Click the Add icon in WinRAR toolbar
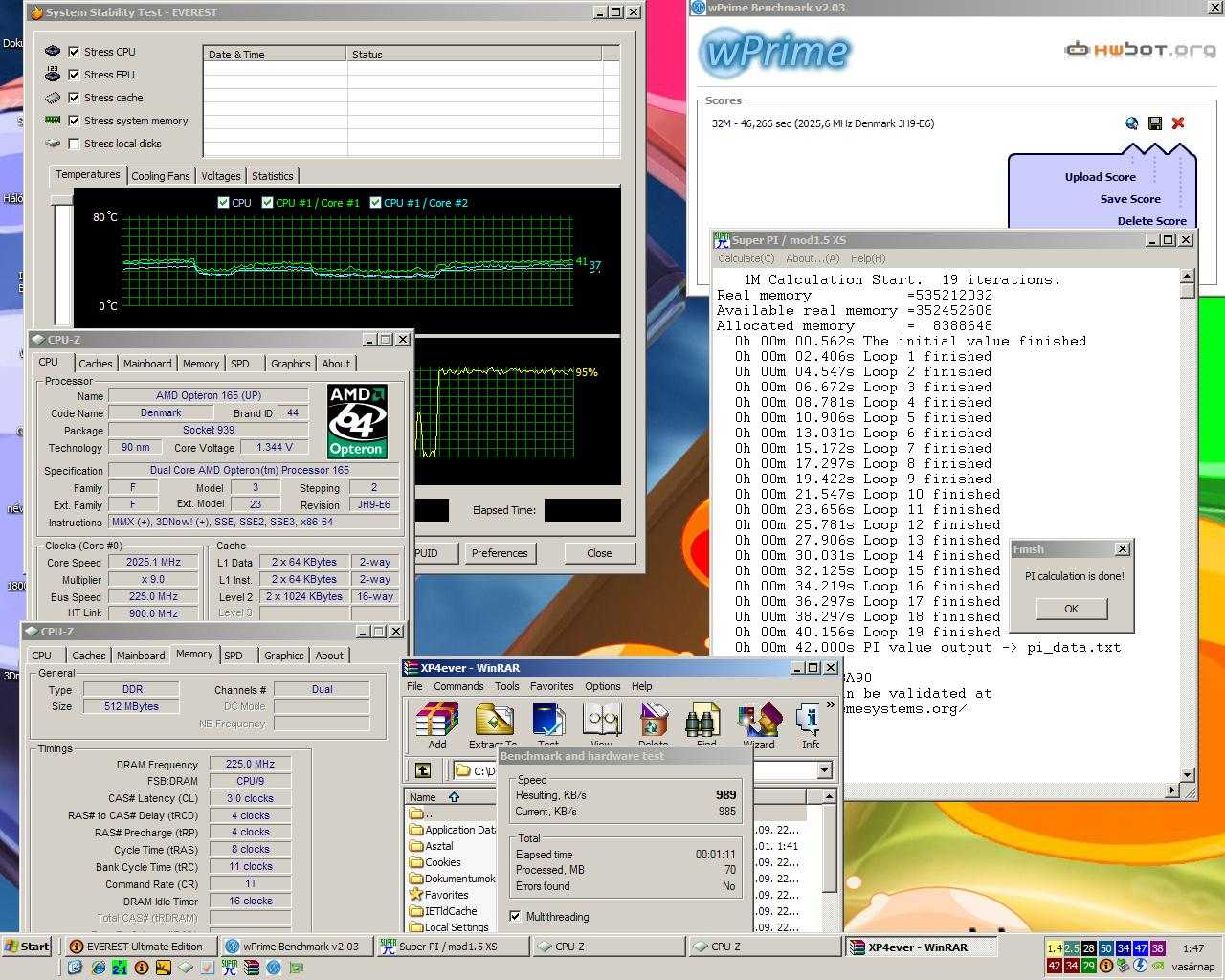The width and height of the screenshot is (1225, 980). (437, 724)
